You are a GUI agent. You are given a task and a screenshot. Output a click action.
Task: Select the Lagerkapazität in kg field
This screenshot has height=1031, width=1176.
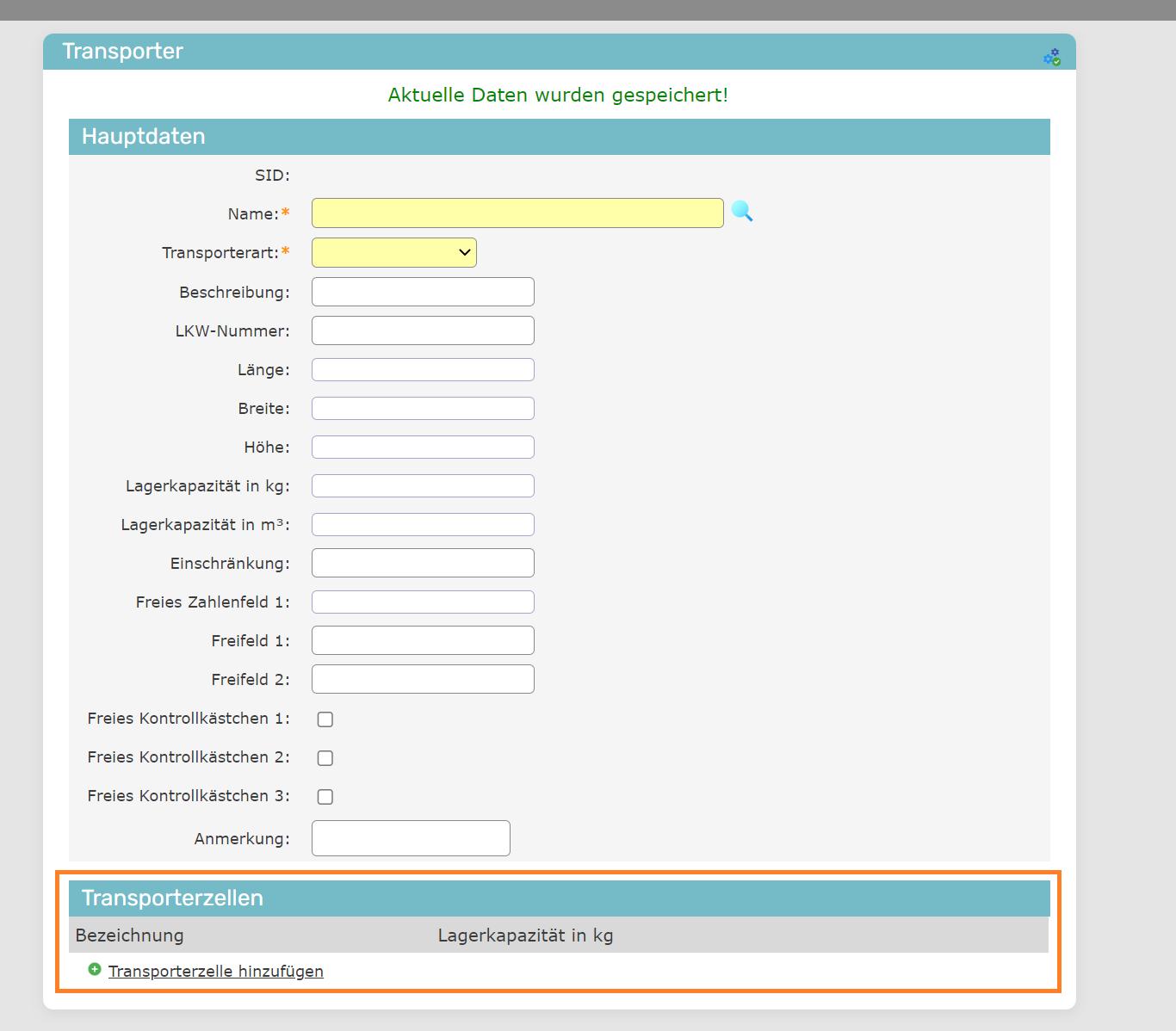(423, 486)
